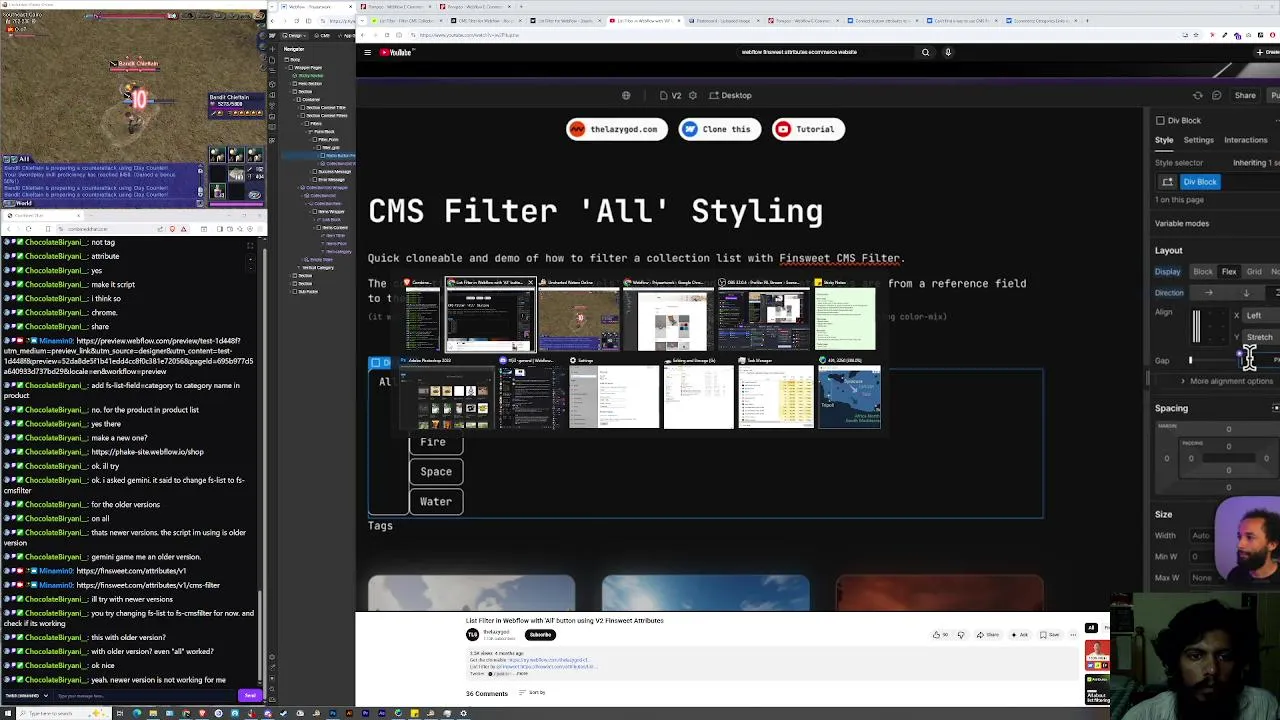
Task: Click the like thumbs-up icon
Action: point(937,635)
